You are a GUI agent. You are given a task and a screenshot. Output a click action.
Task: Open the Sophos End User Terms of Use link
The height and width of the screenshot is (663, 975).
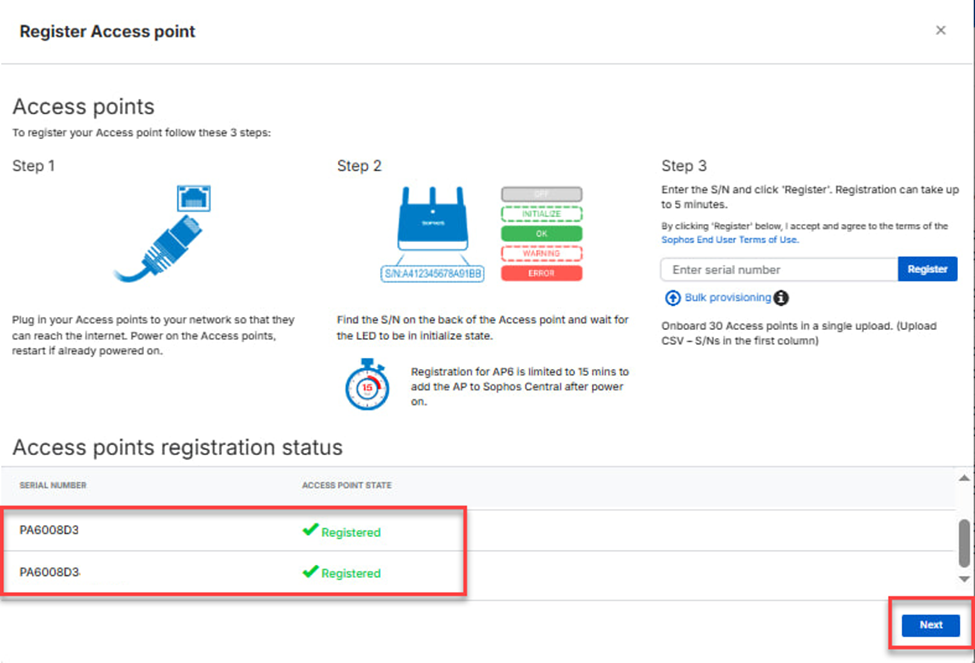pyautogui.click(x=730, y=240)
